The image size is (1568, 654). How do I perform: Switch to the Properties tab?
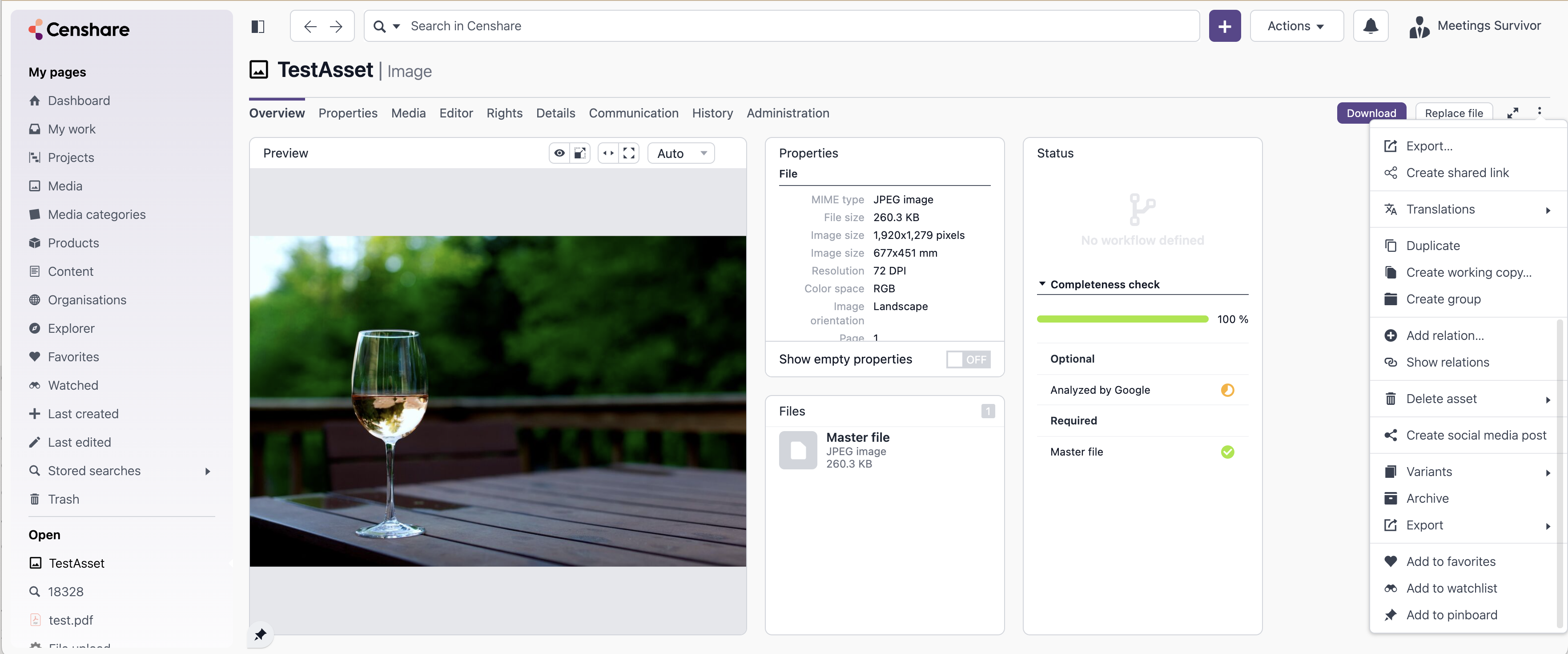[x=348, y=113]
